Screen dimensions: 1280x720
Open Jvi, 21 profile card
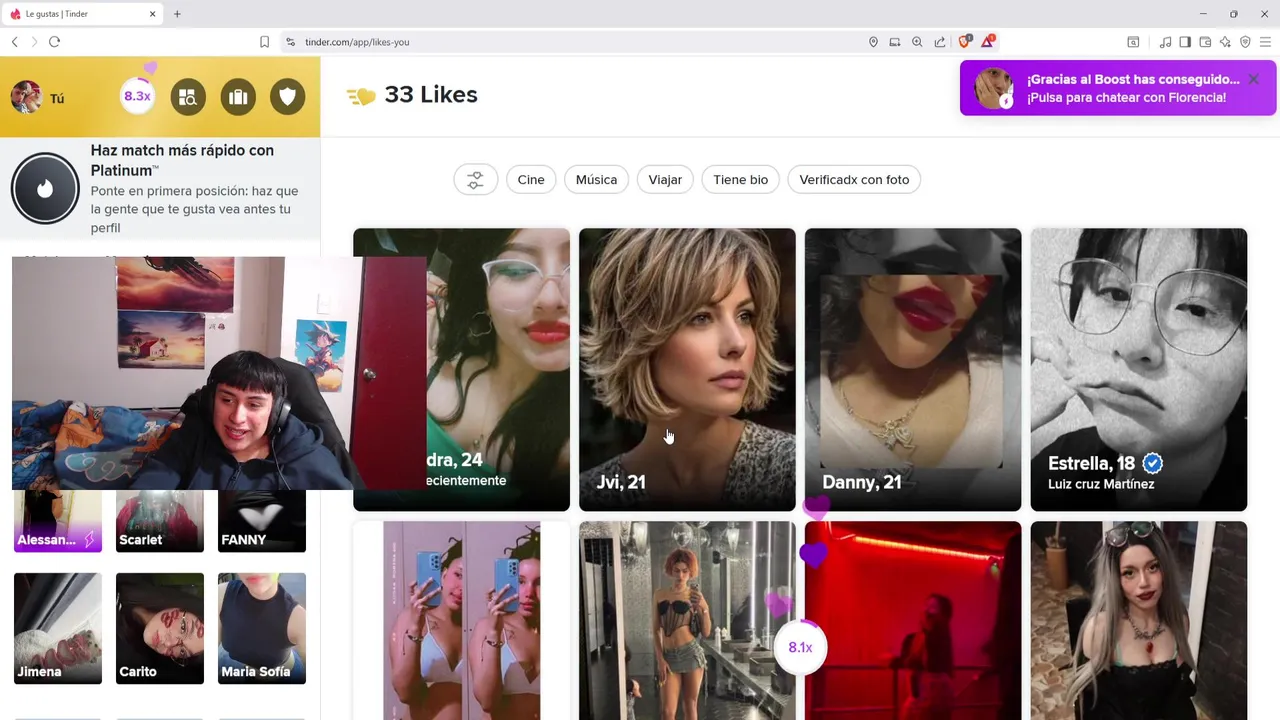[687, 370]
